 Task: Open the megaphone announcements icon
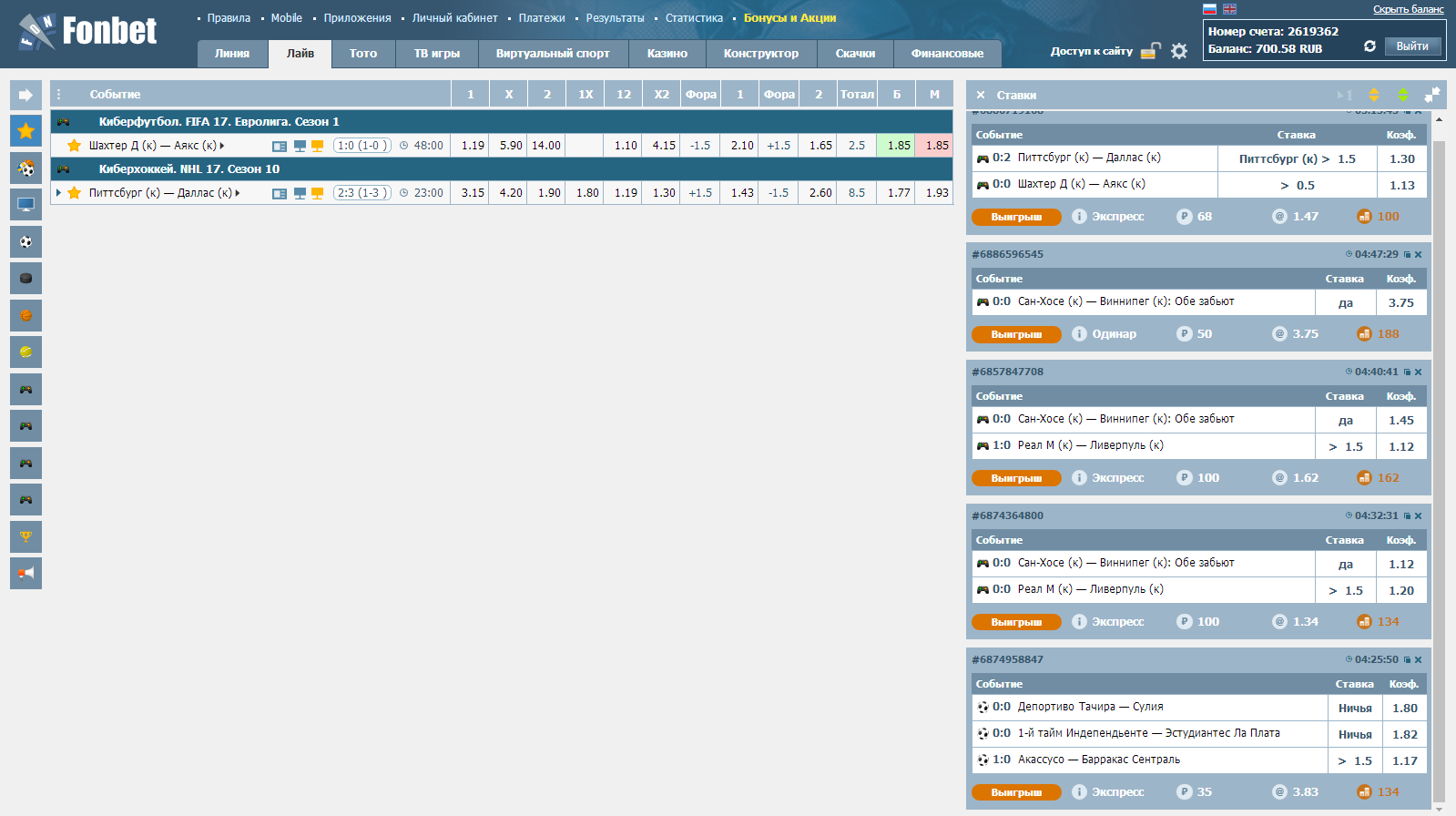[x=25, y=573]
